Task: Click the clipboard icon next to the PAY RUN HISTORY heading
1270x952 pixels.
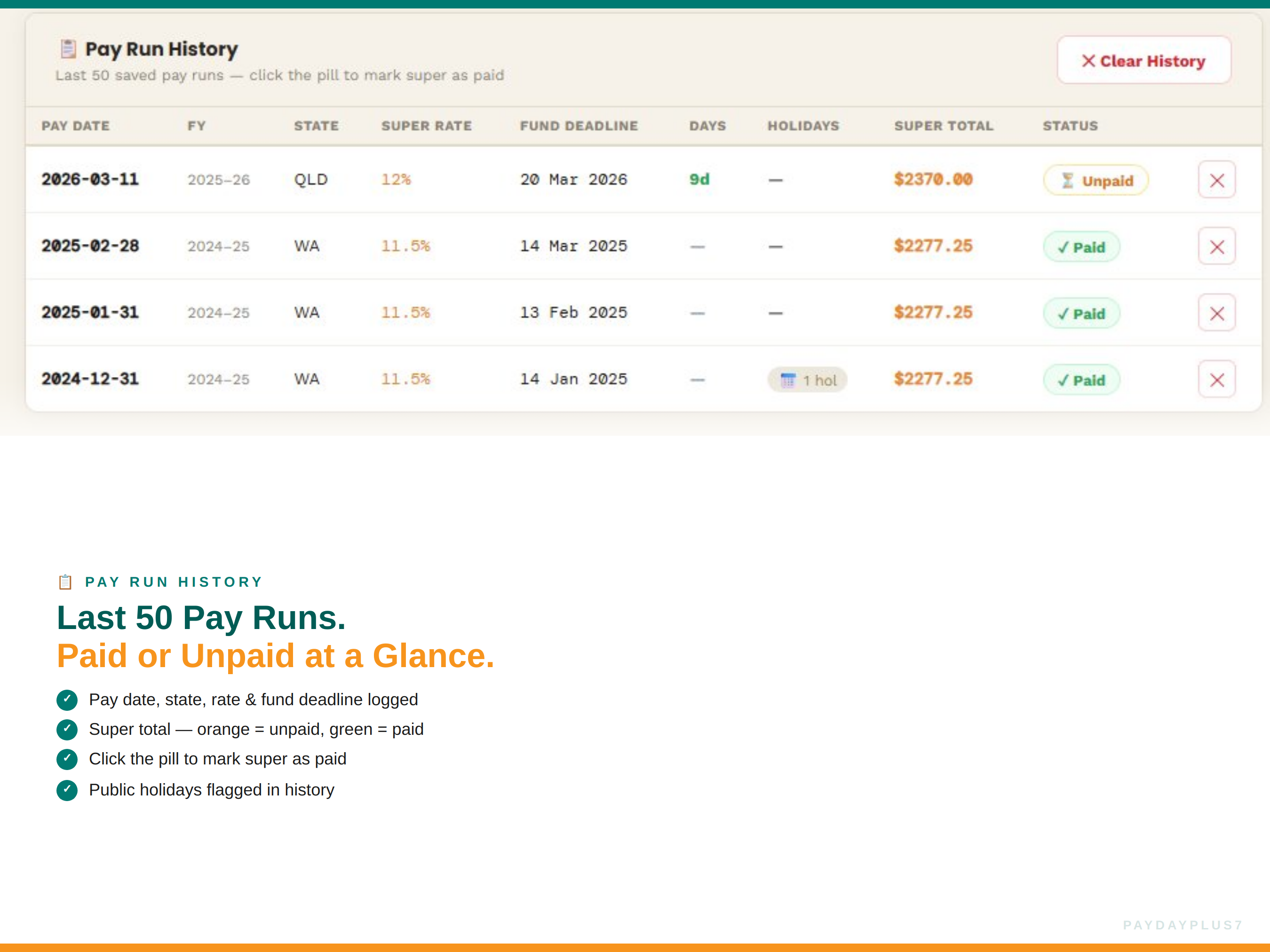Action: point(65,582)
